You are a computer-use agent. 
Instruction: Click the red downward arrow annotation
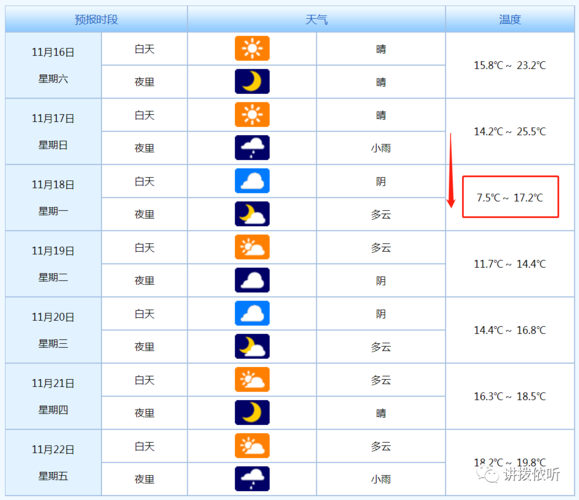tap(451, 171)
